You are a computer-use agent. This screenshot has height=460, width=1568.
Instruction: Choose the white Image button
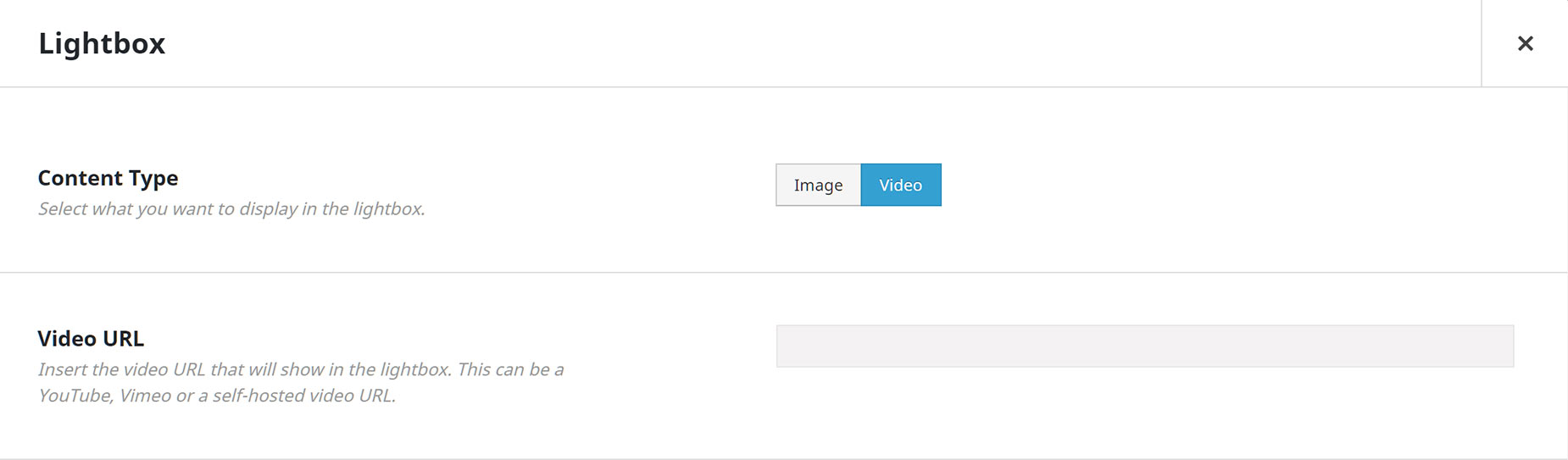pyautogui.click(x=818, y=185)
